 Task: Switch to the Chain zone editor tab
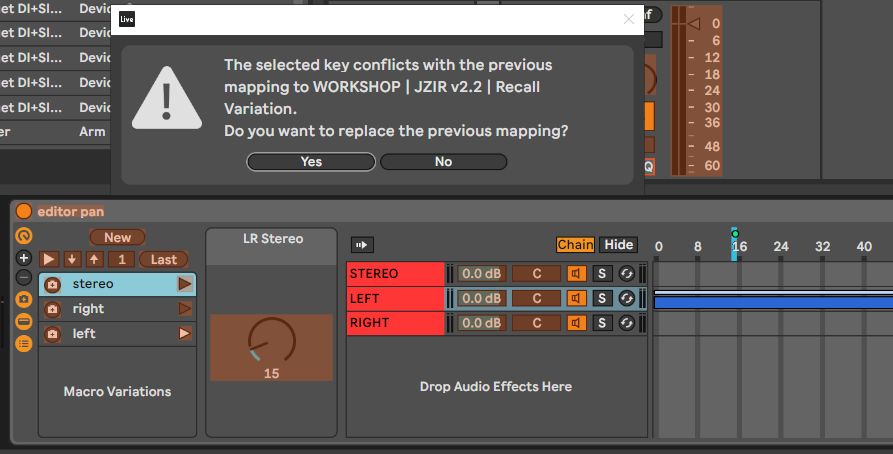tap(575, 245)
